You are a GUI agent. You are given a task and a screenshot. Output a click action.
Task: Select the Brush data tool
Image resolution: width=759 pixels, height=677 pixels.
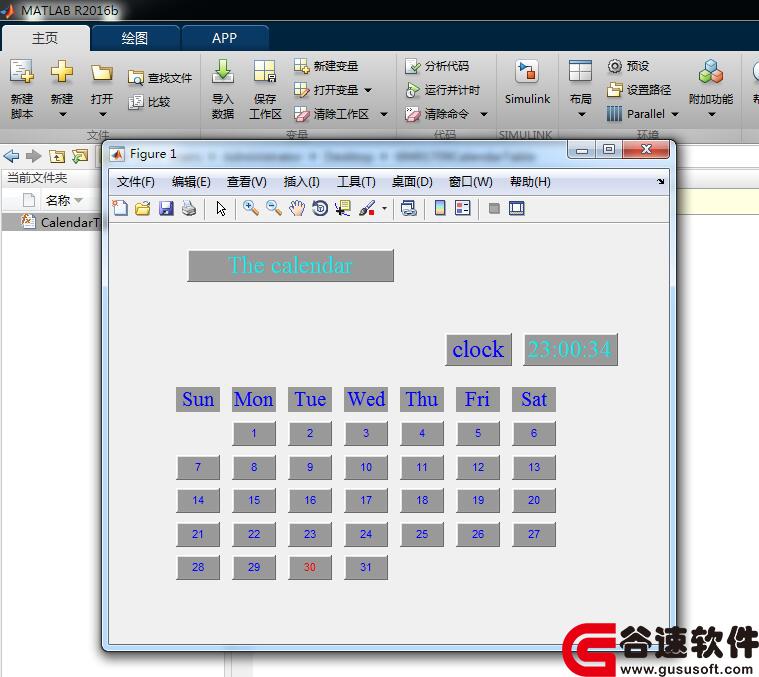pyautogui.click(x=367, y=209)
